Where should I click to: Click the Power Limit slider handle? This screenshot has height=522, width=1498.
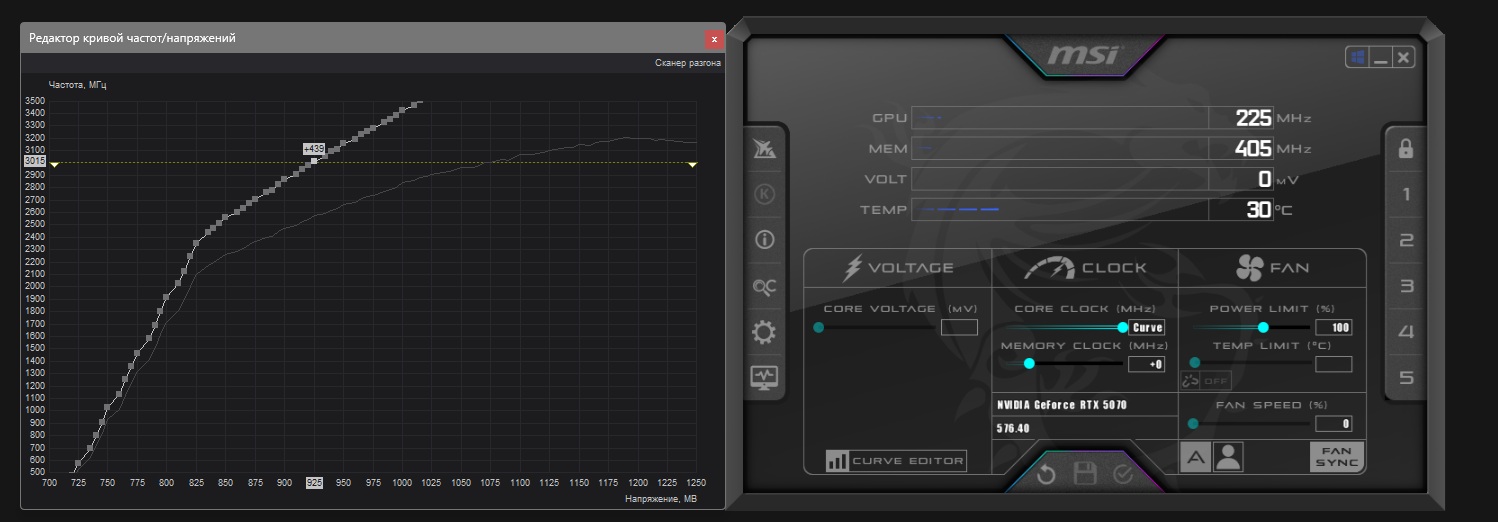point(1263,327)
